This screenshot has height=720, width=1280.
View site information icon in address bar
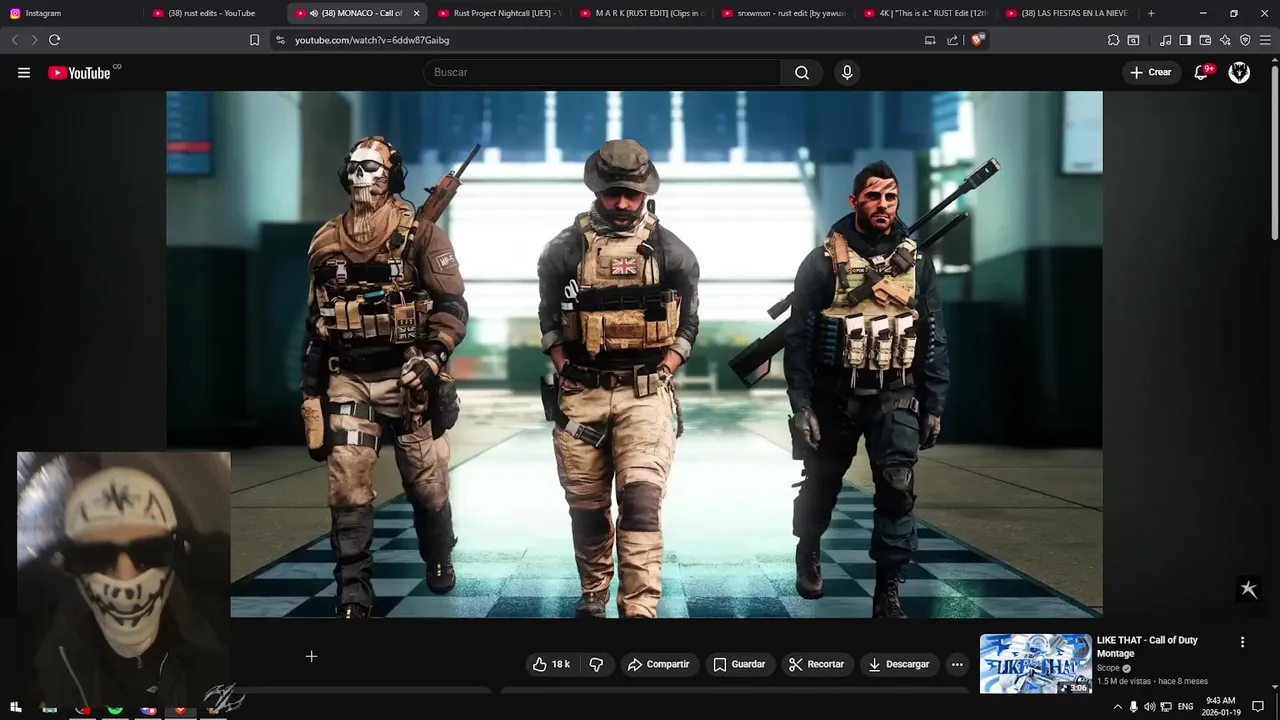[280, 40]
